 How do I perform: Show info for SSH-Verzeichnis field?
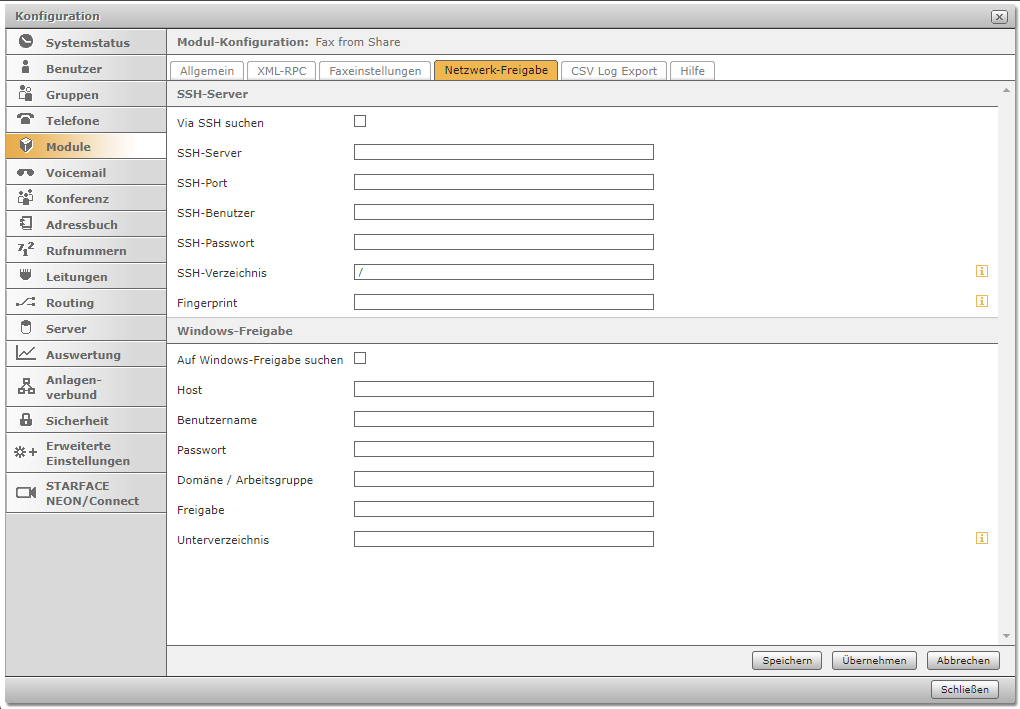981,271
